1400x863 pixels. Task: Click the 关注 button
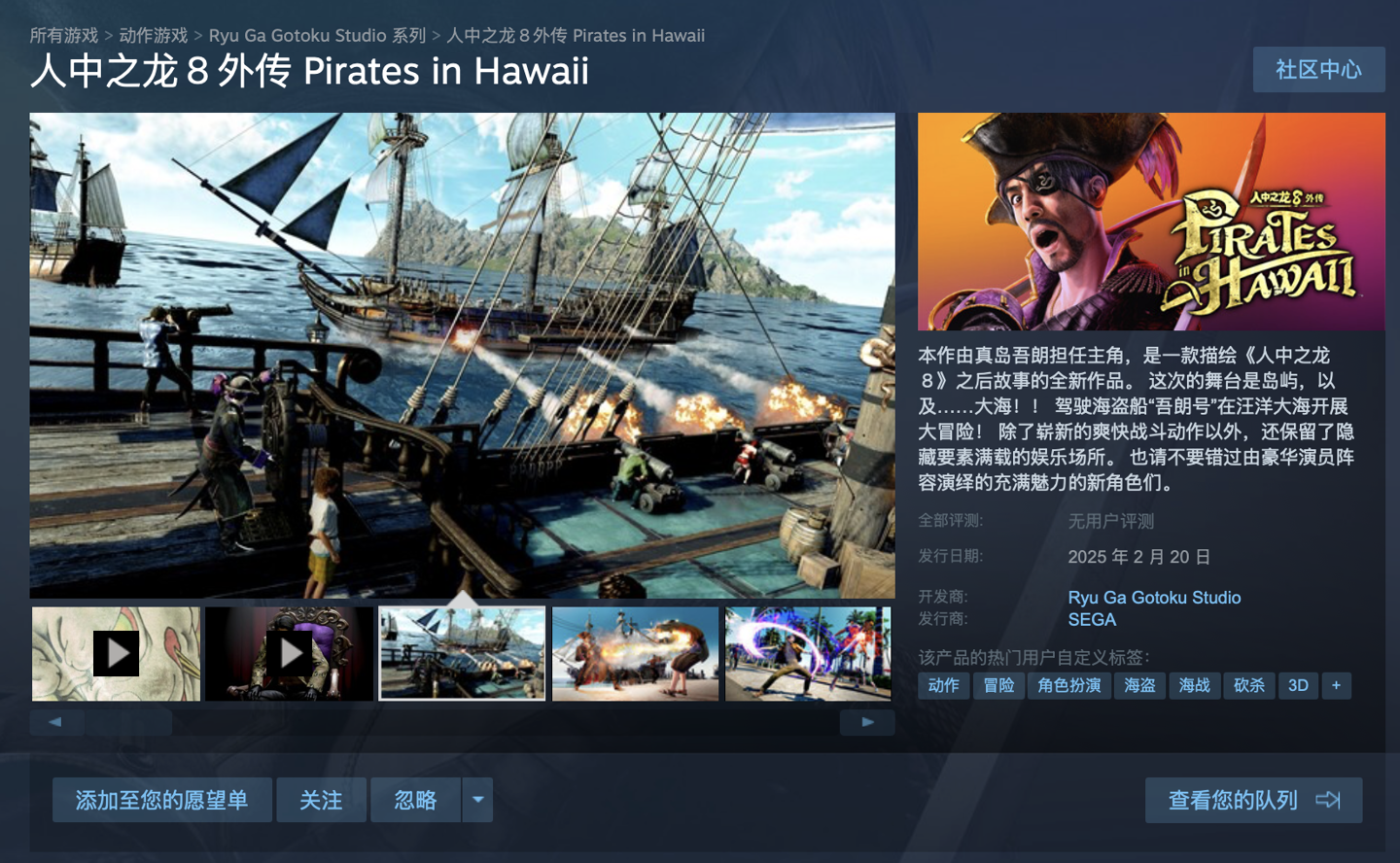[x=321, y=800]
